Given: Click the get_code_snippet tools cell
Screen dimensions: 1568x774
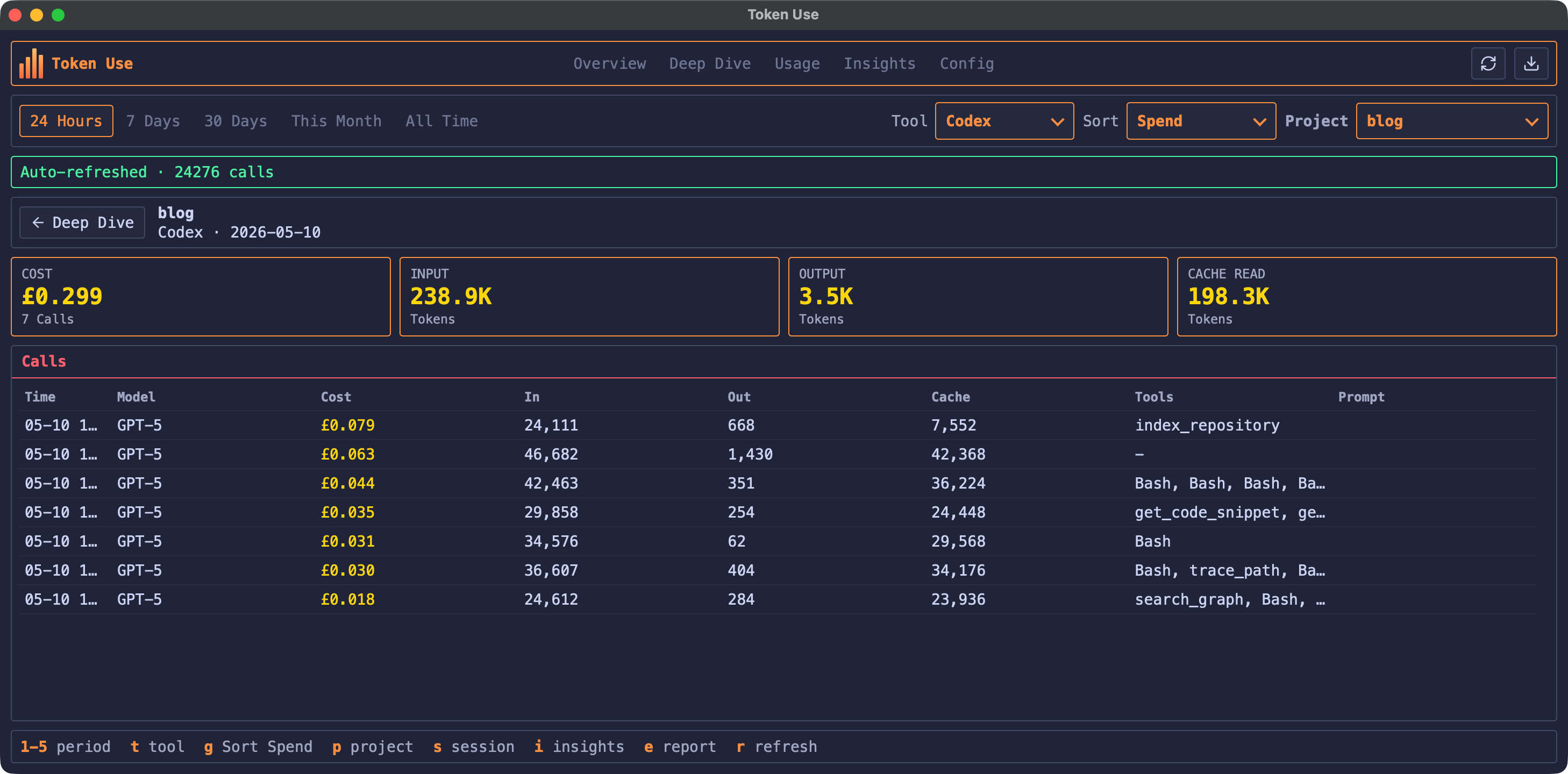Looking at the screenshot, I should (x=1230, y=513).
